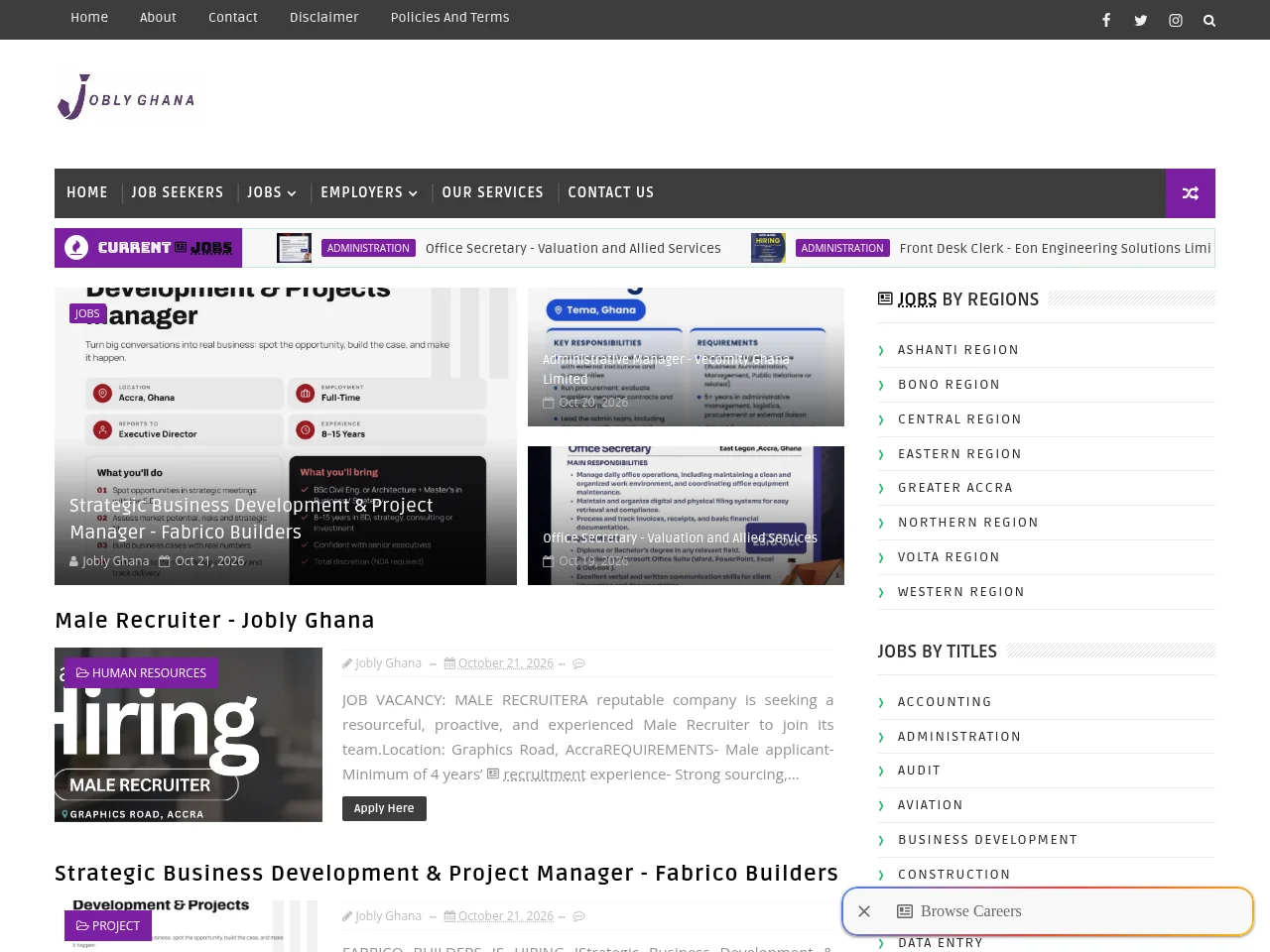Screen dimensions: 1270x952
Task: Open the Facebook social link
Action: coord(1106,20)
